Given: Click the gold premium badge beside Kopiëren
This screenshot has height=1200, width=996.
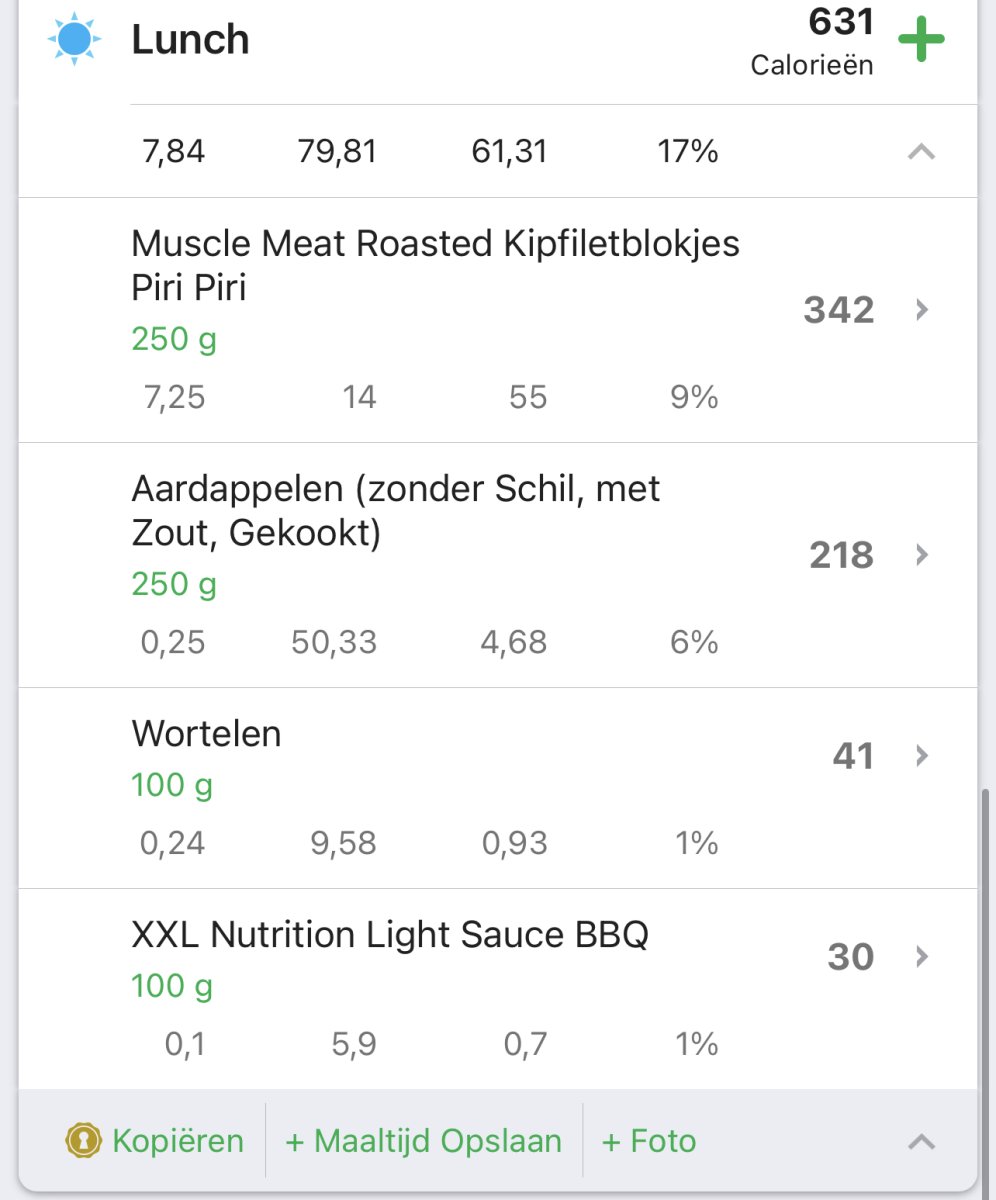Looking at the screenshot, I should (x=83, y=1141).
